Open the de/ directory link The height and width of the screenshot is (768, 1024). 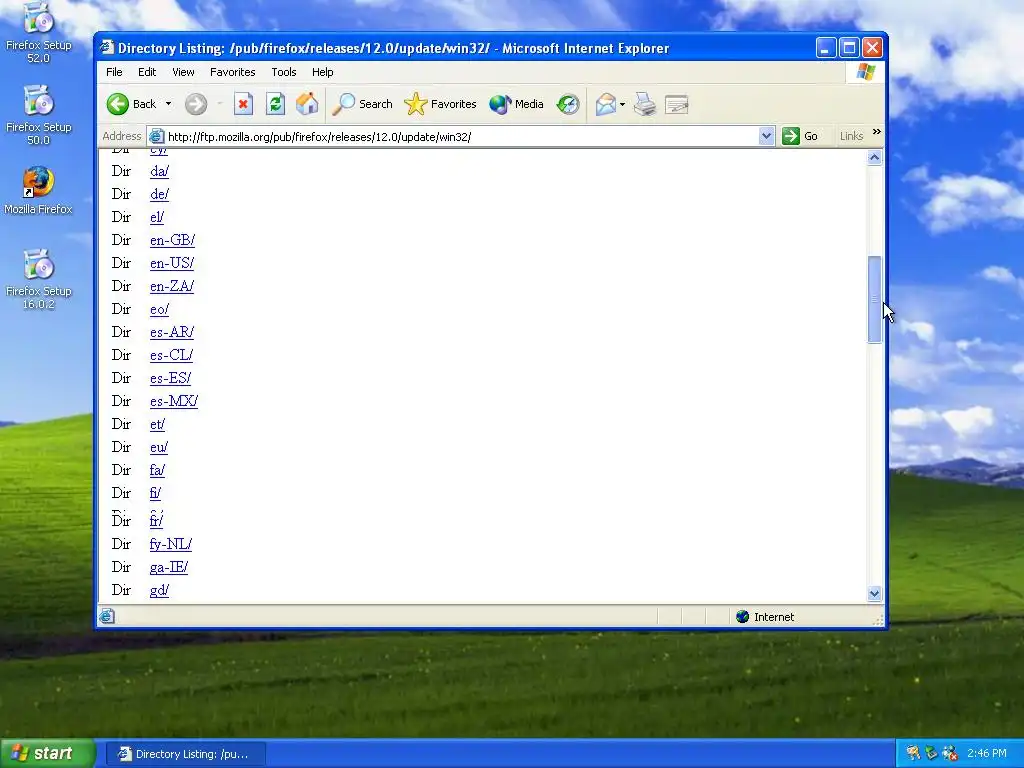(159, 194)
